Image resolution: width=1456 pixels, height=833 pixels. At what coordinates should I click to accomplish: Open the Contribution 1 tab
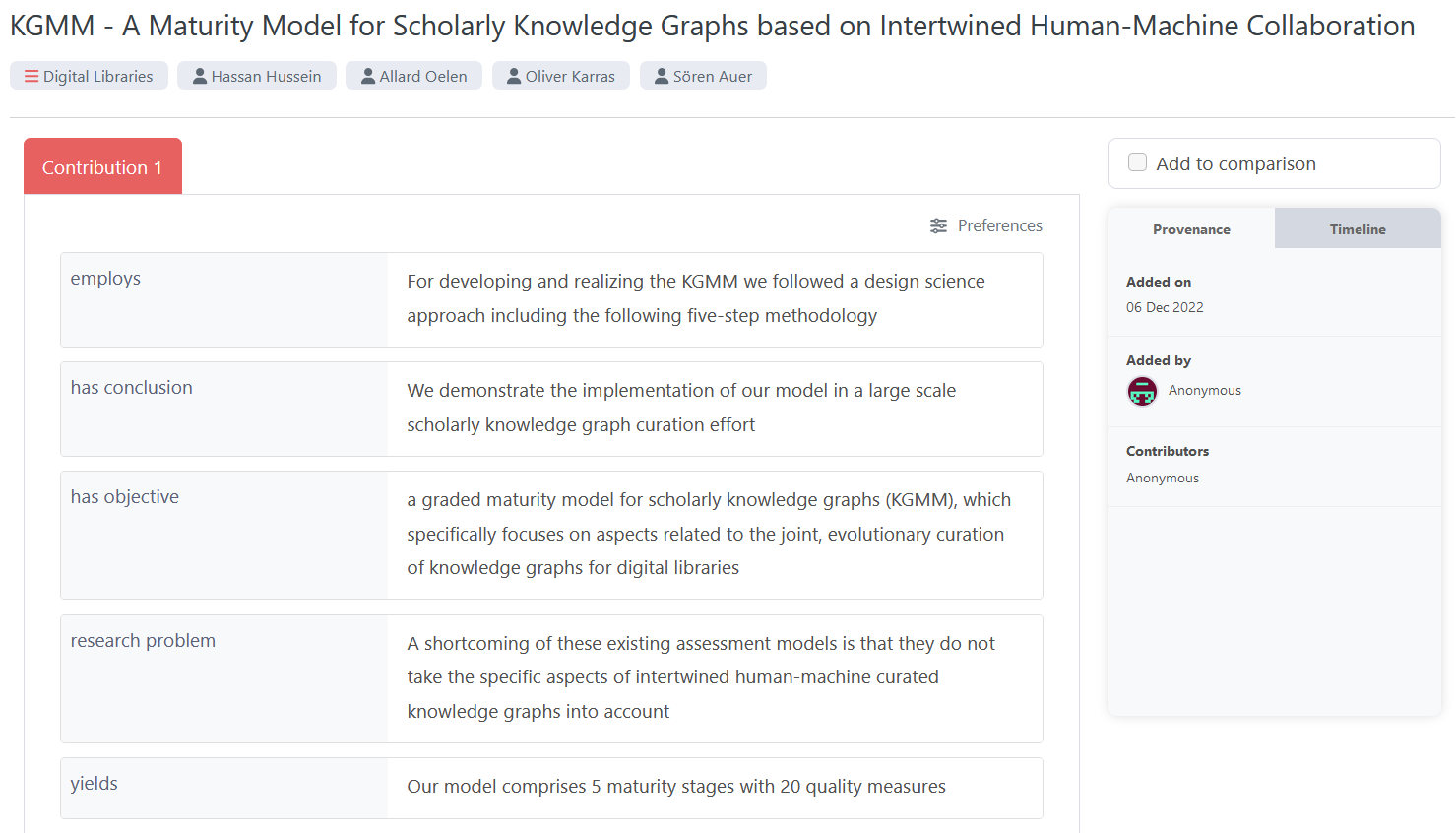click(102, 167)
